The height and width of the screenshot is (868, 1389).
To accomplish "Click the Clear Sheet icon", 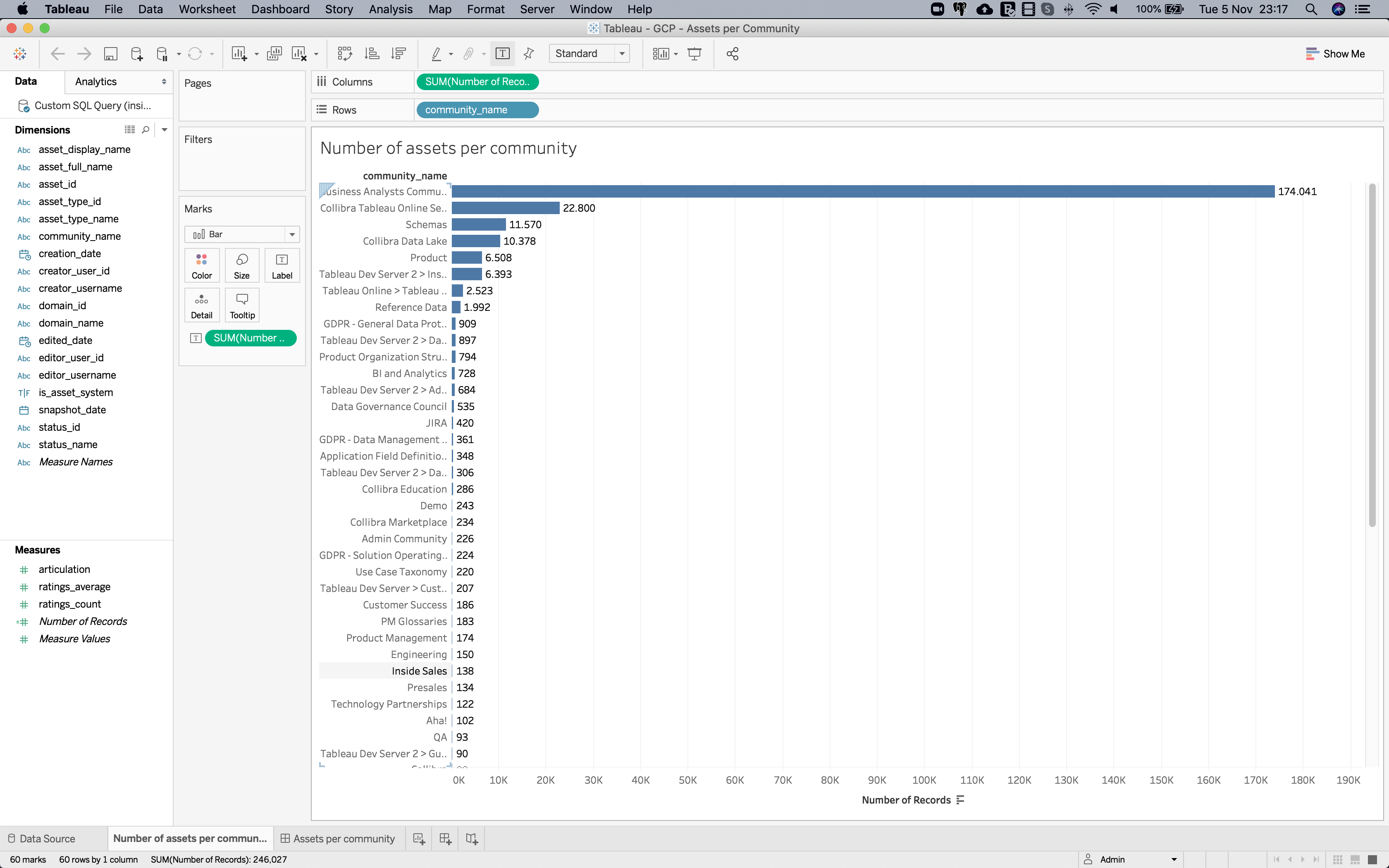I will [299, 53].
